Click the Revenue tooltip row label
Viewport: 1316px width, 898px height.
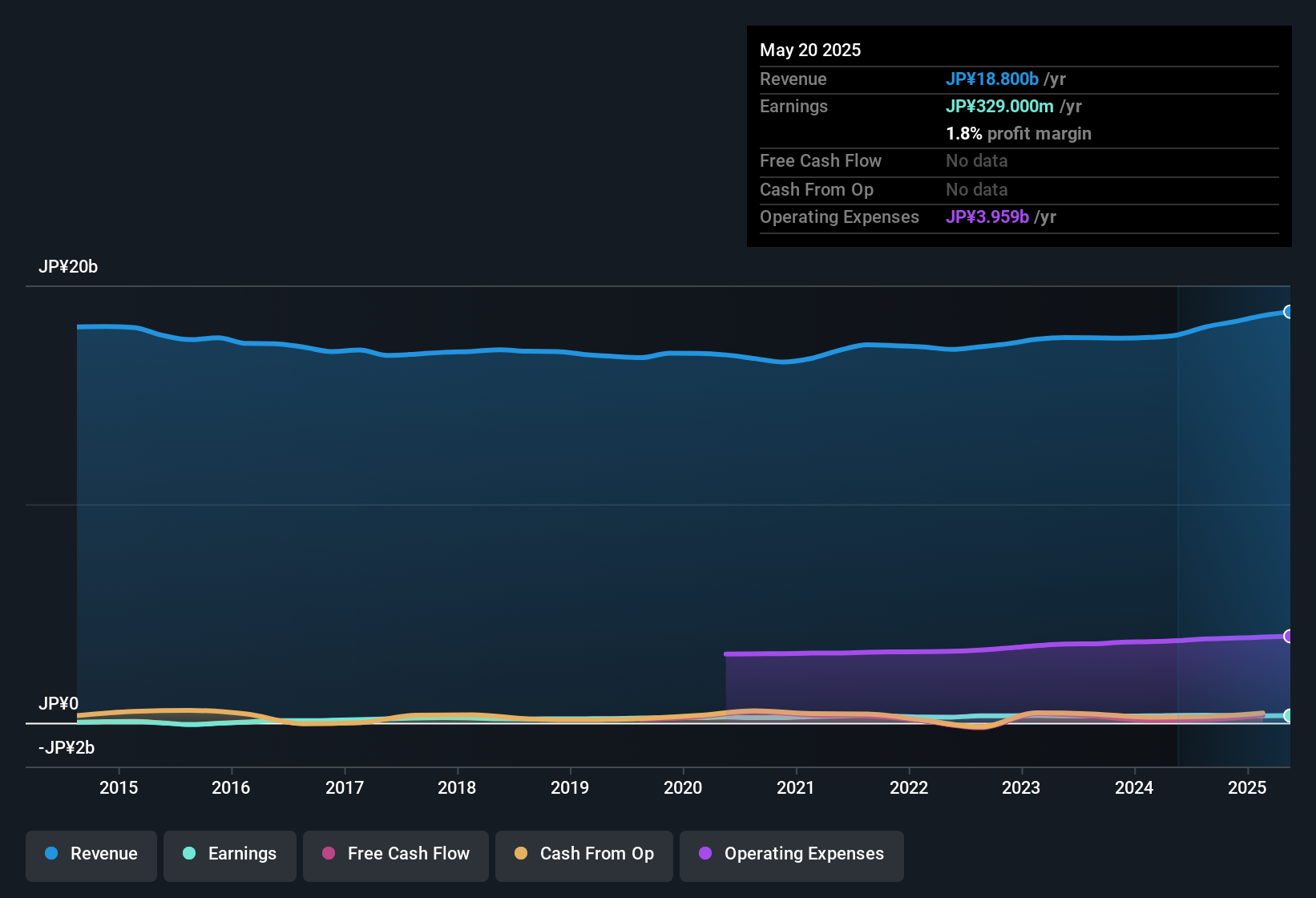tap(793, 79)
